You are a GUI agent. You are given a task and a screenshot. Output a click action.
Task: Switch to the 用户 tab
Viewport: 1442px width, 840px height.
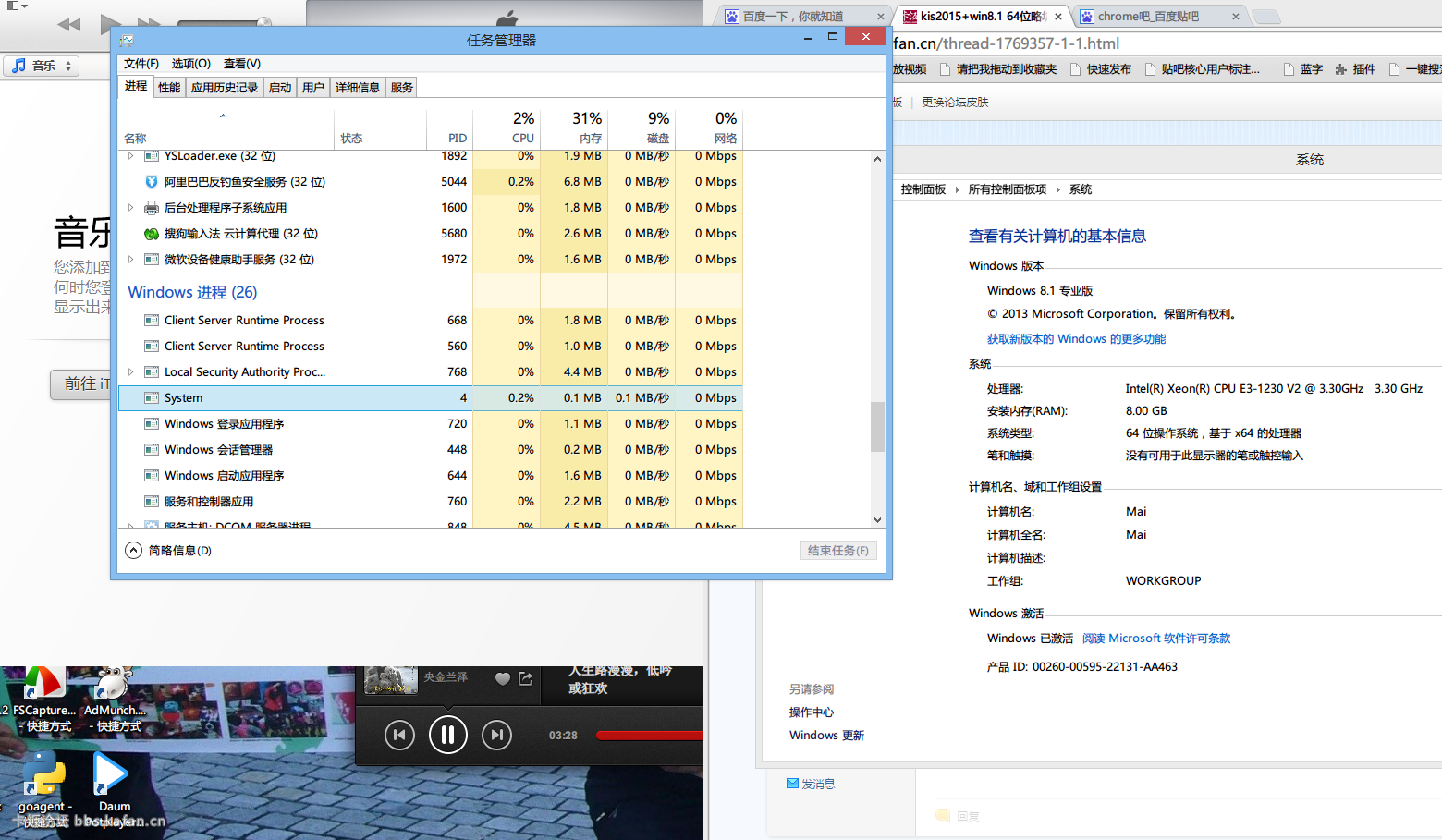click(313, 88)
